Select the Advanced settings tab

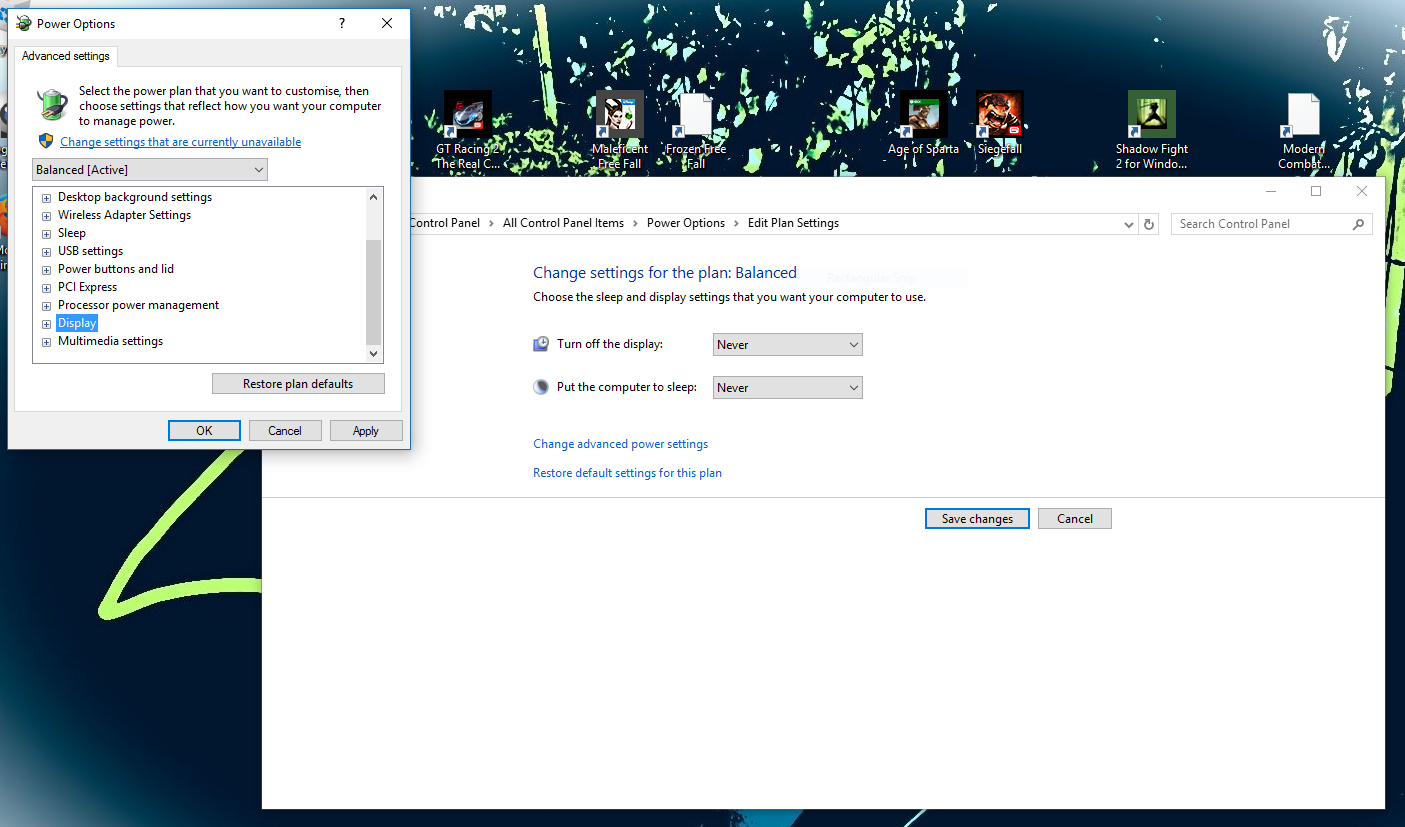click(66, 56)
